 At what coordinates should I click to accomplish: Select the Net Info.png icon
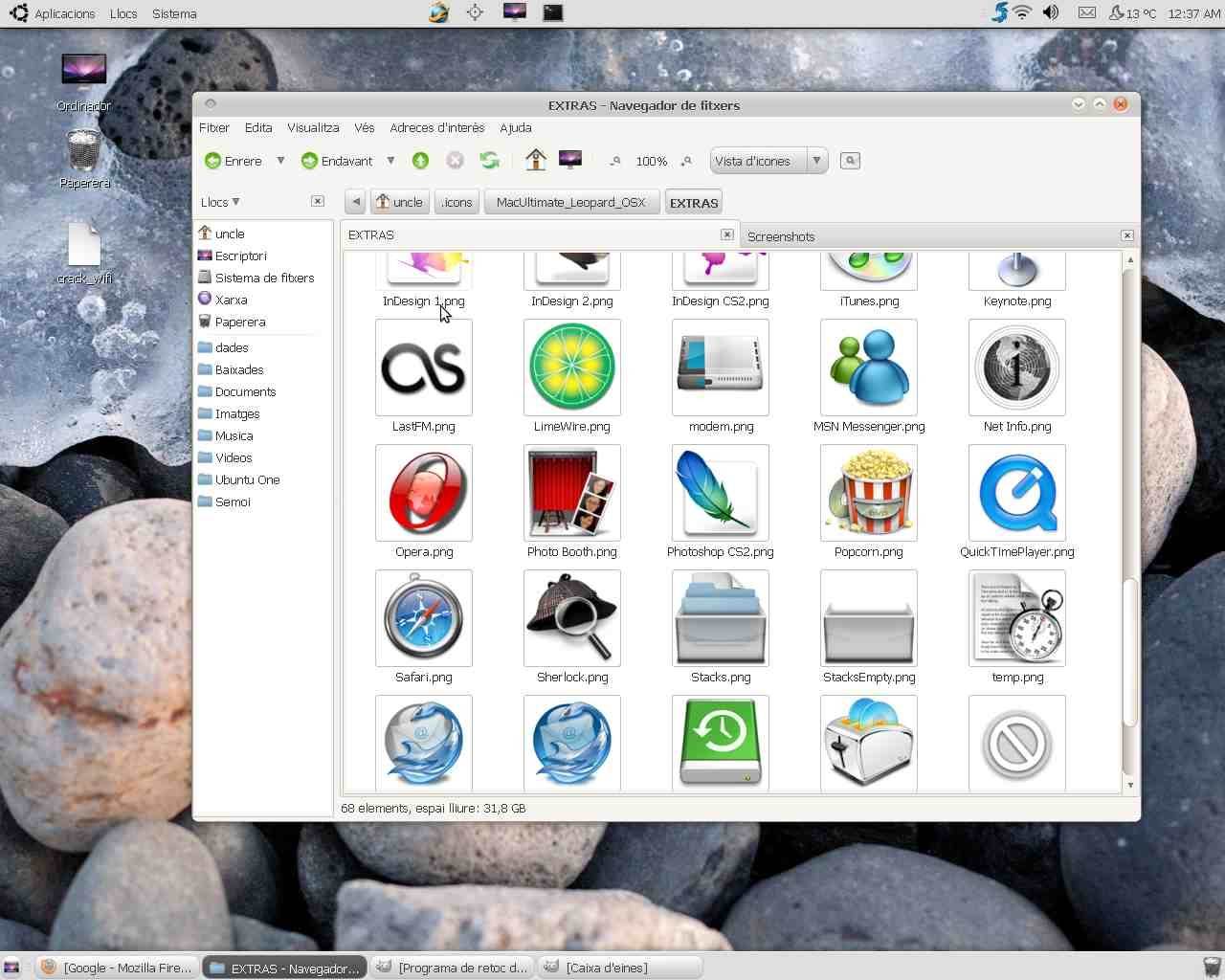tap(1017, 367)
